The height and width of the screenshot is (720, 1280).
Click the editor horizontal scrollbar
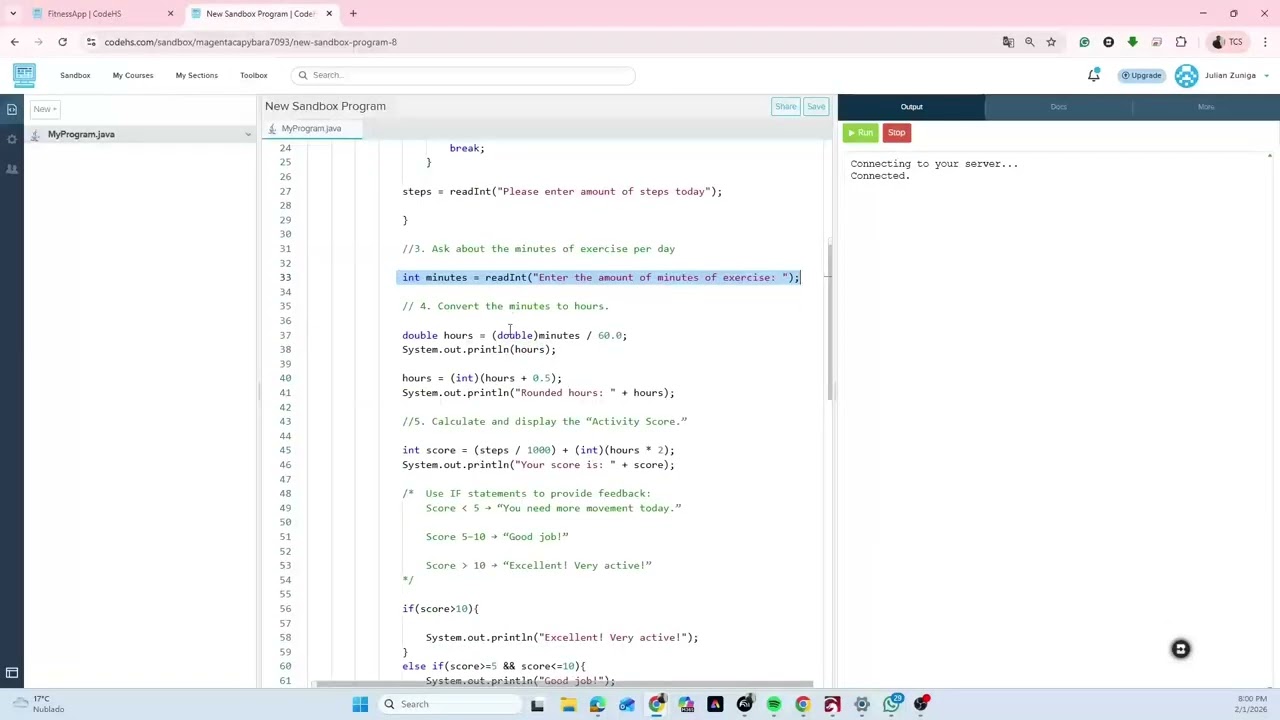point(564,685)
